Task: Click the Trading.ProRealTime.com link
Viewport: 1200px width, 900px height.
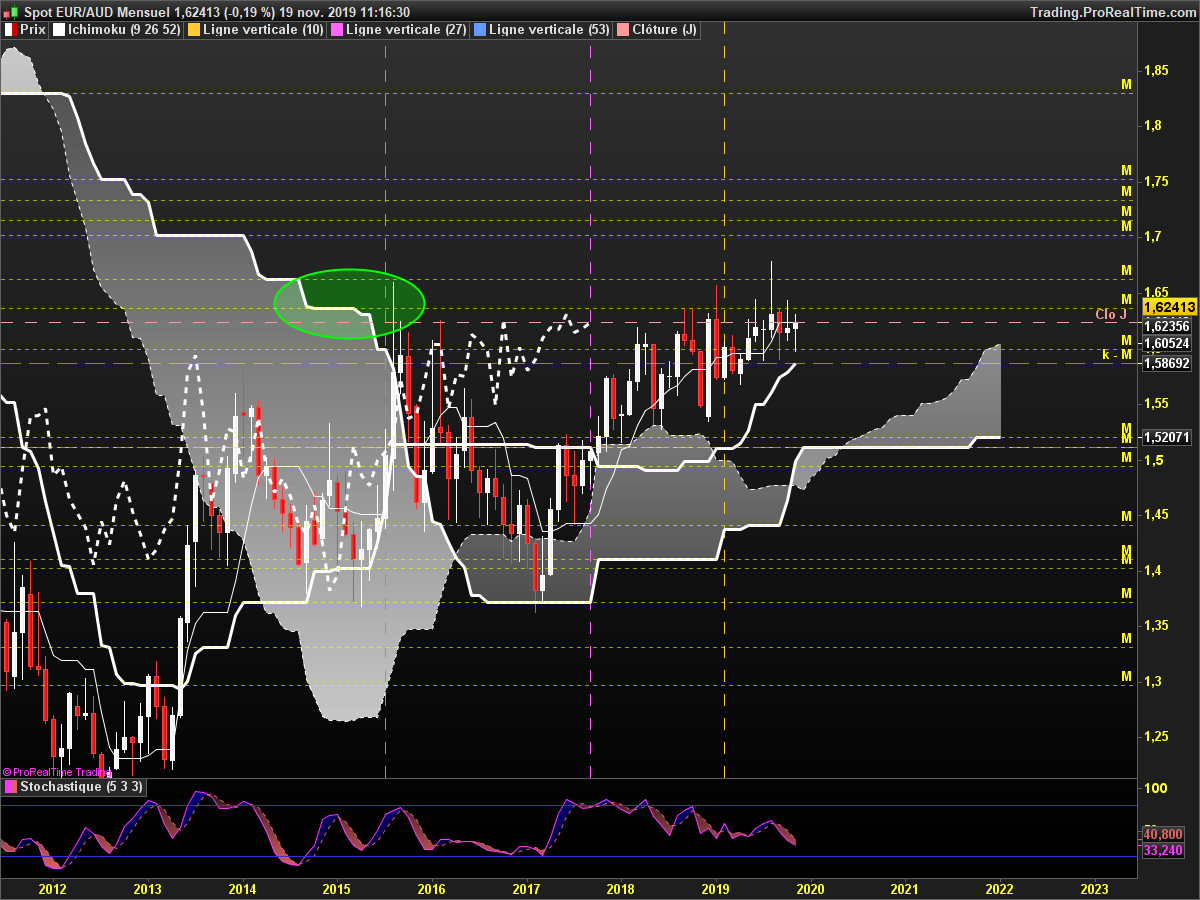Action: [1111, 11]
